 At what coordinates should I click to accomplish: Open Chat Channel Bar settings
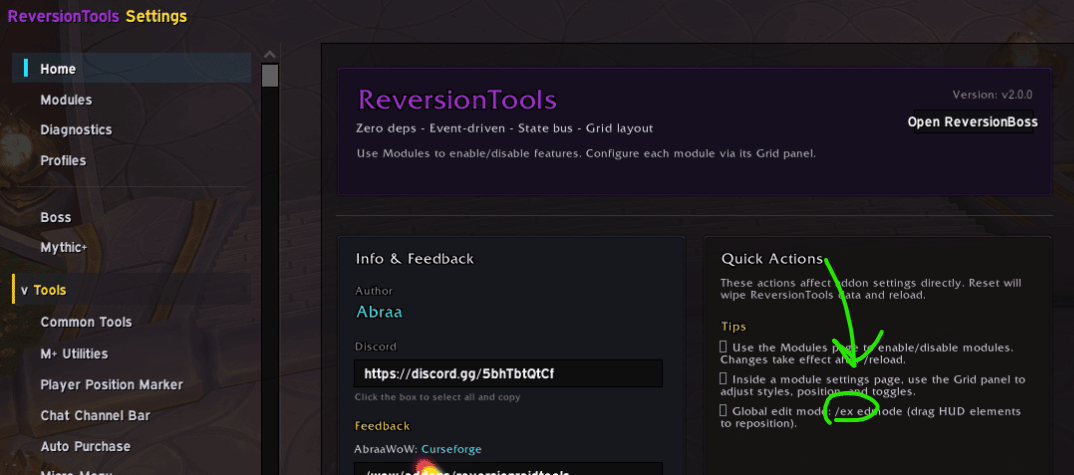(x=95, y=415)
